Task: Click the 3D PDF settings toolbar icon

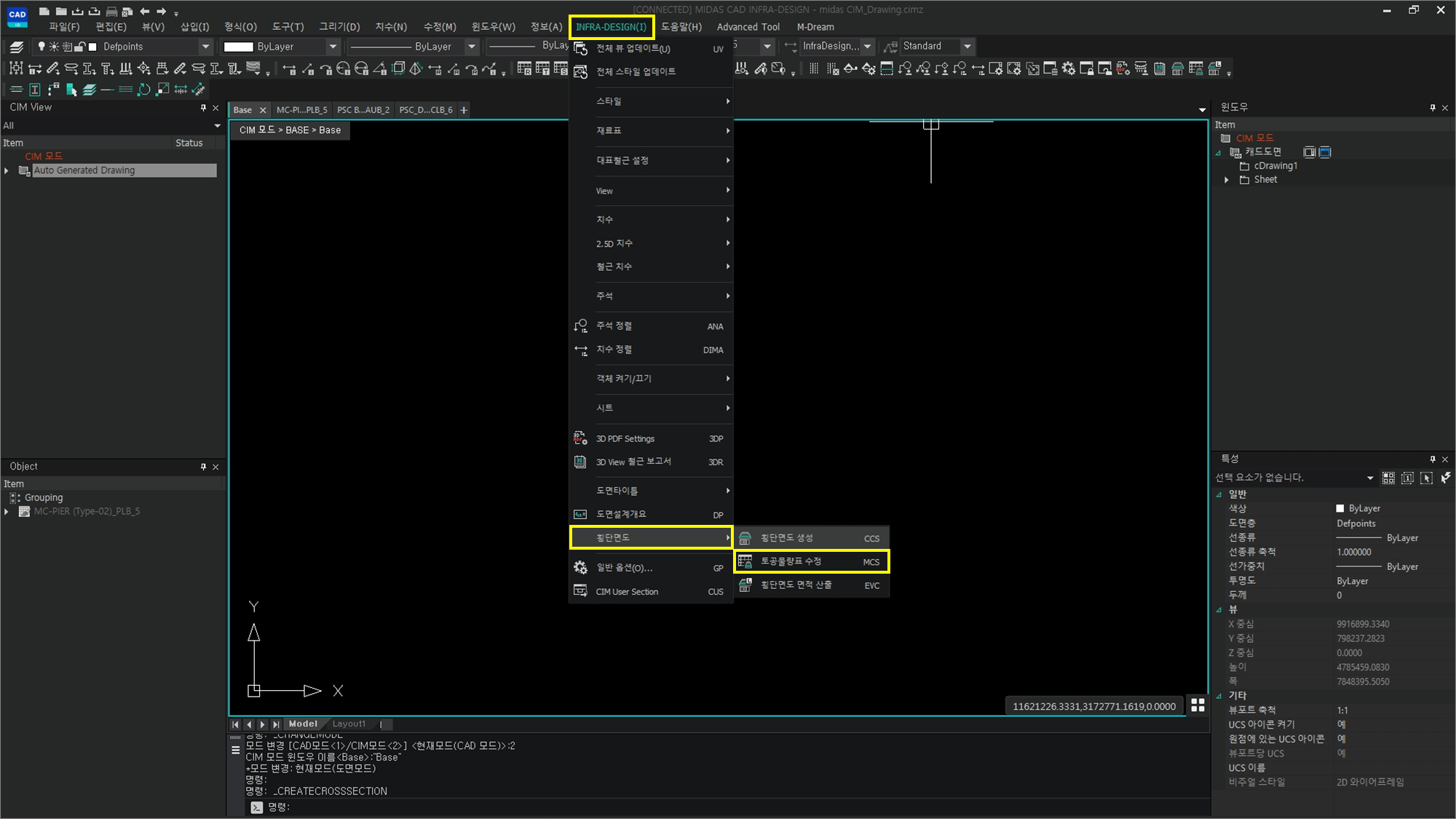Action: click(x=1123, y=68)
